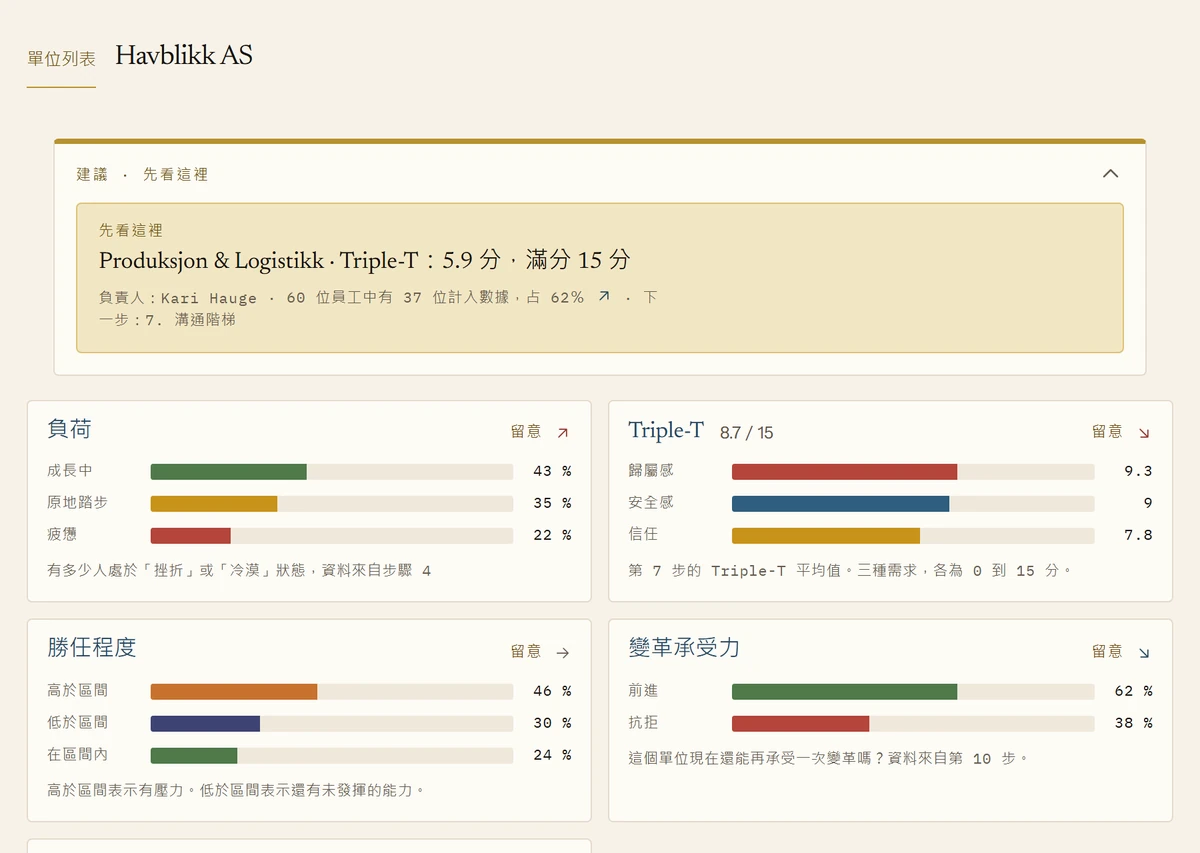The width and height of the screenshot is (1200, 853).
Task: Click the 高於區間表示有壓力 footnote
Action: (236, 790)
